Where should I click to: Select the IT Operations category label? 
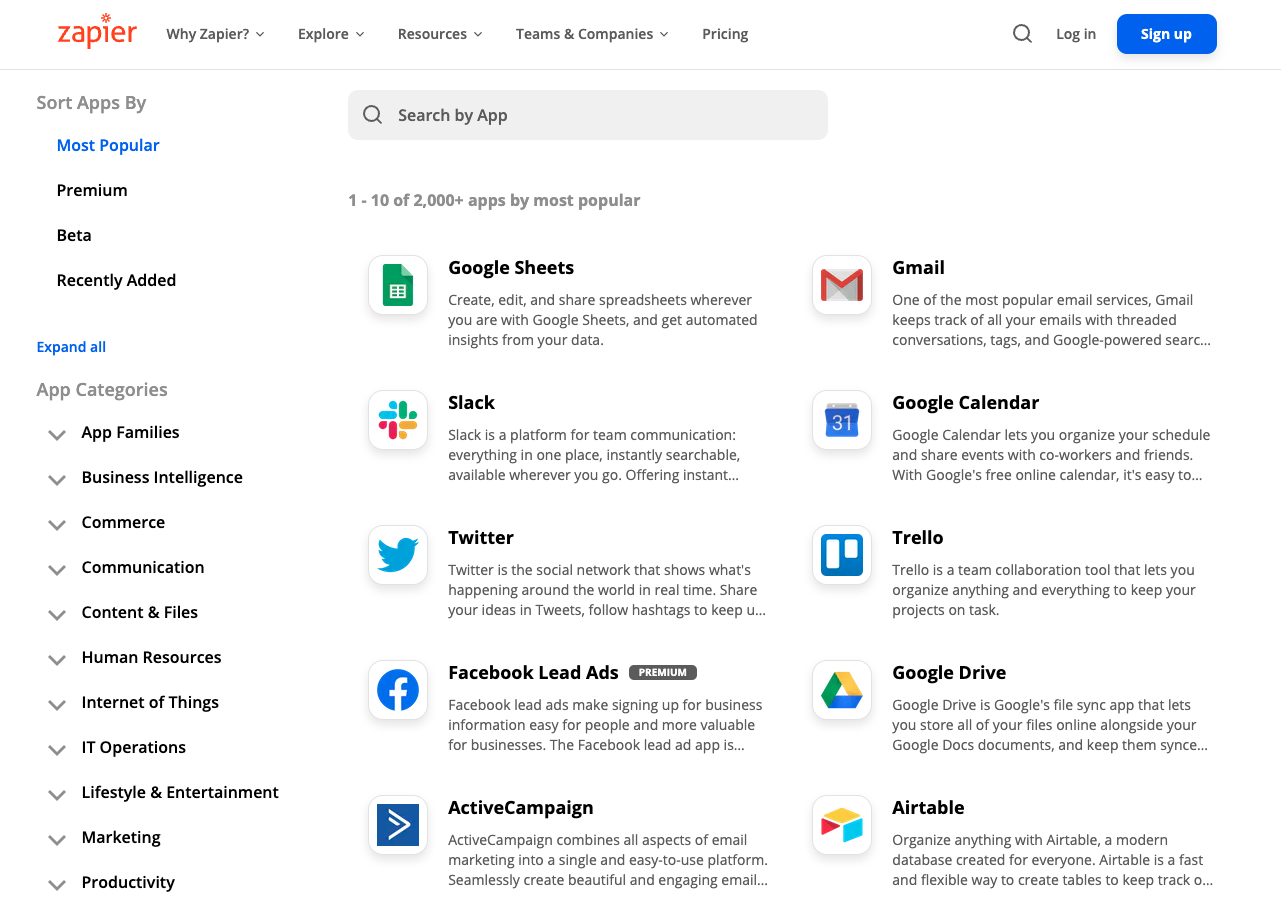[x=134, y=747]
